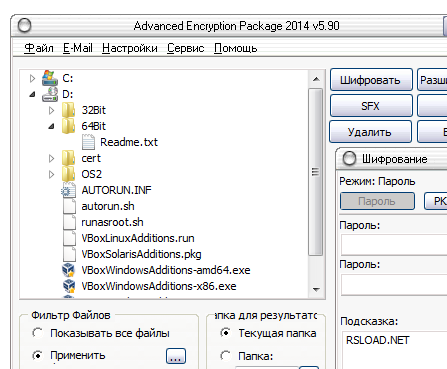
Task: Collapse the D: drive node
Action: (x=32, y=94)
